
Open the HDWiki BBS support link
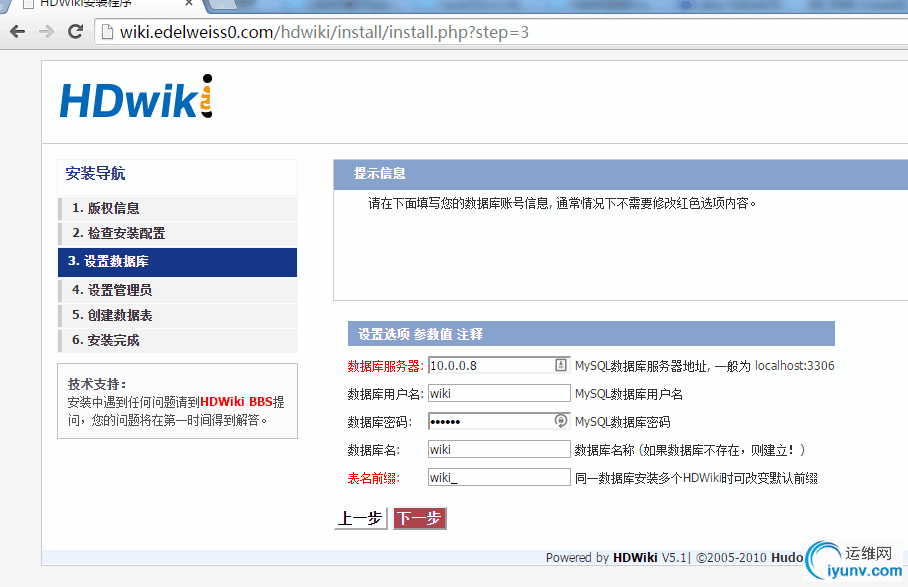pyautogui.click(x=236, y=402)
